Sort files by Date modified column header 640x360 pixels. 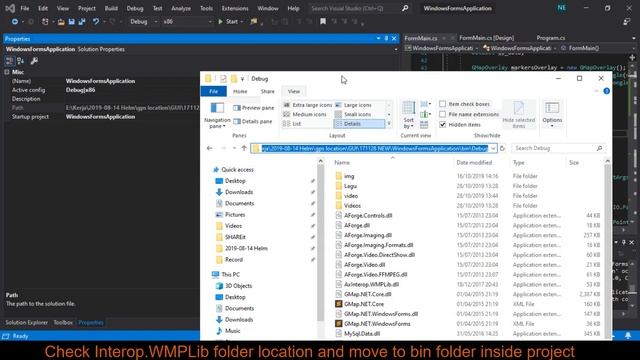click(474, 162)
